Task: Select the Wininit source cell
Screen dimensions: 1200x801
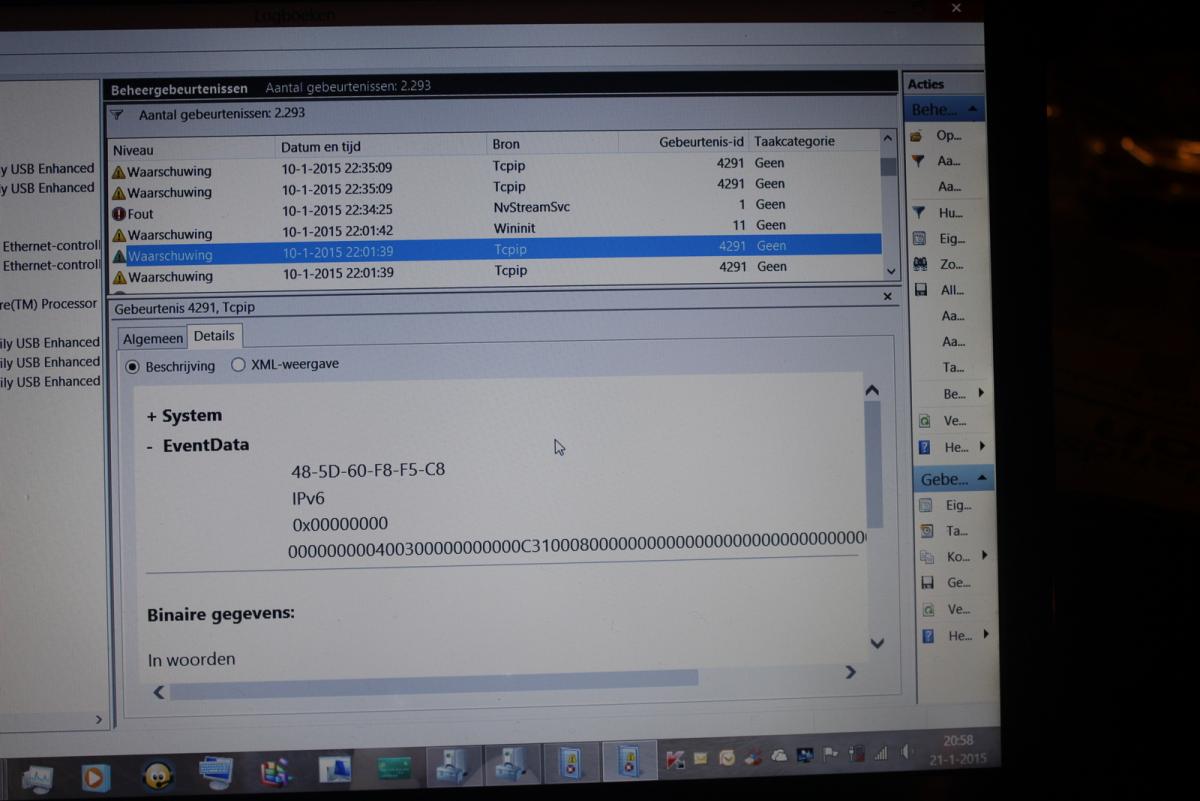Action: [x=515, y=228]
